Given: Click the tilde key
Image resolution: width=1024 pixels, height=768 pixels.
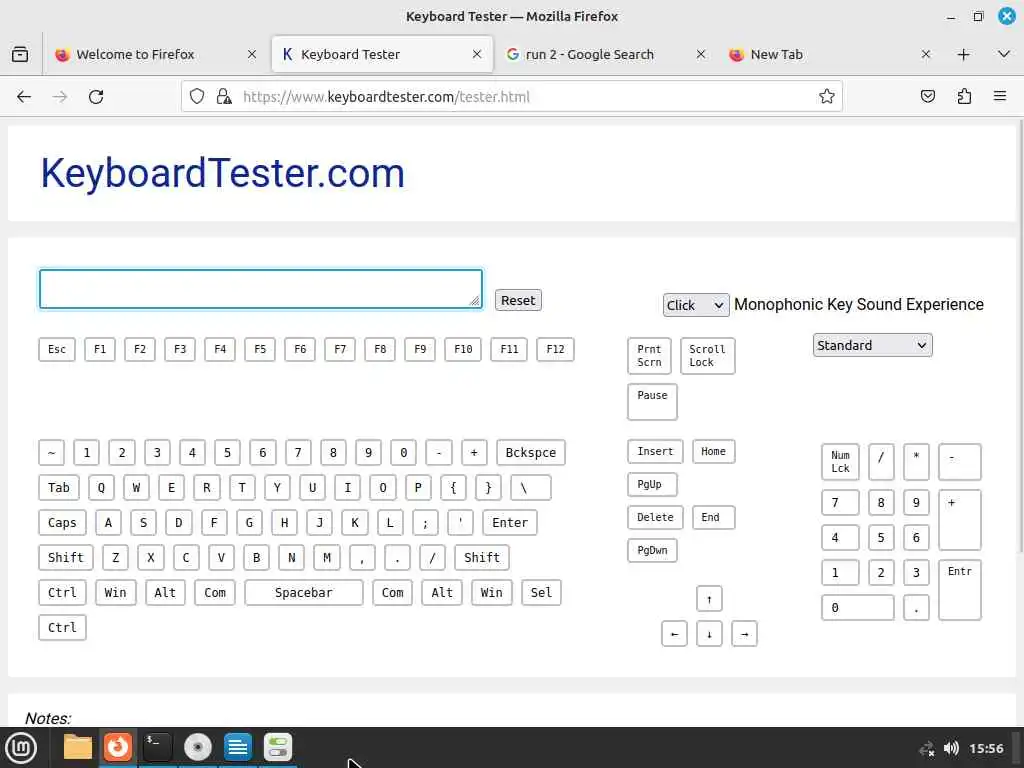Looking at the screenshot, I should point(52,453).
